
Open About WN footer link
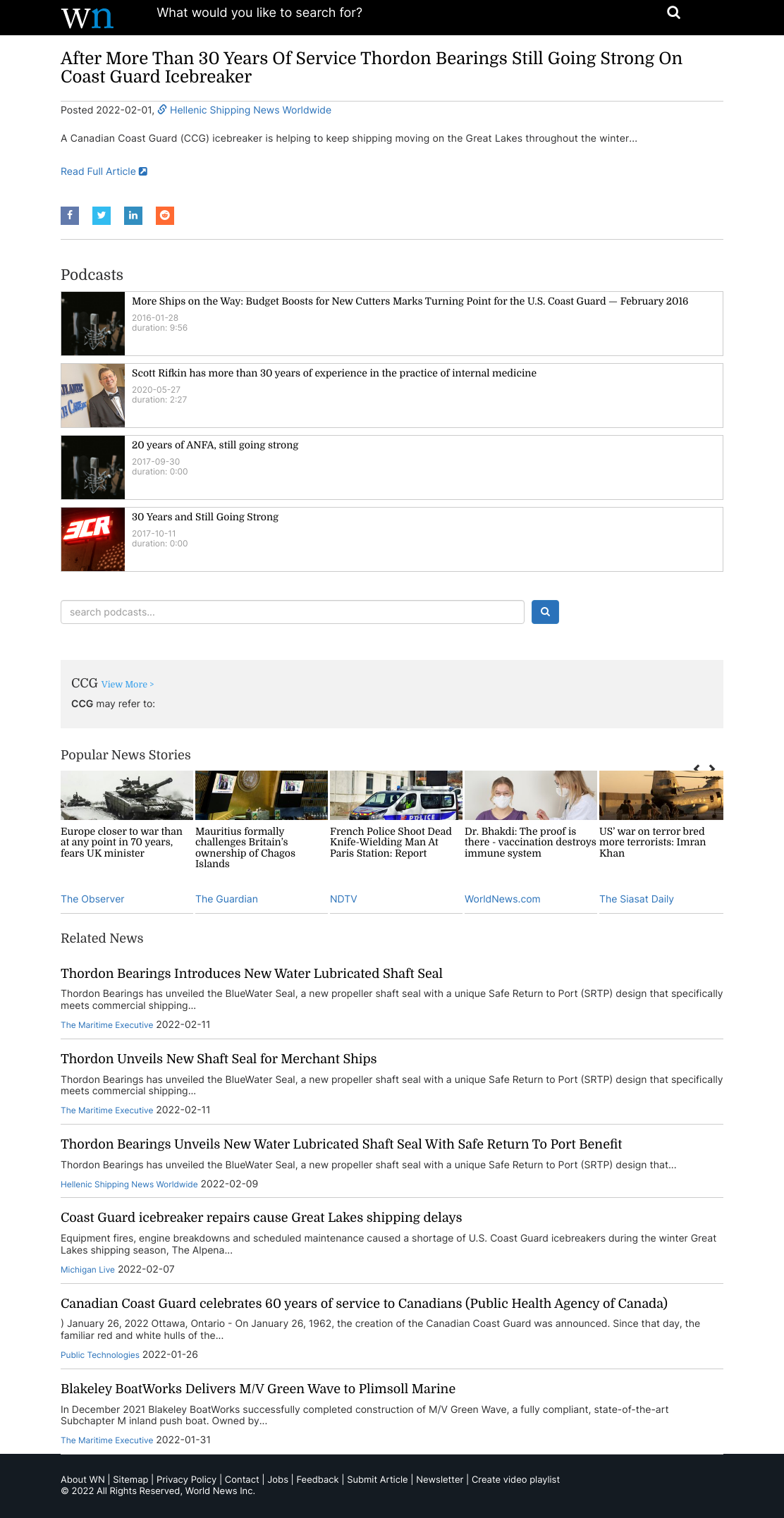(82, 1480)
